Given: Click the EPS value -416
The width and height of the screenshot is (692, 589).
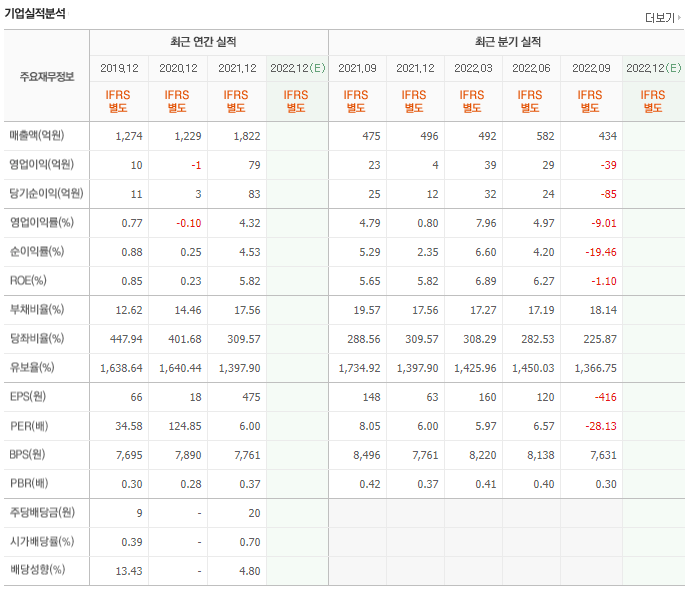Looking at the screenshot, I should pos(606,398).
